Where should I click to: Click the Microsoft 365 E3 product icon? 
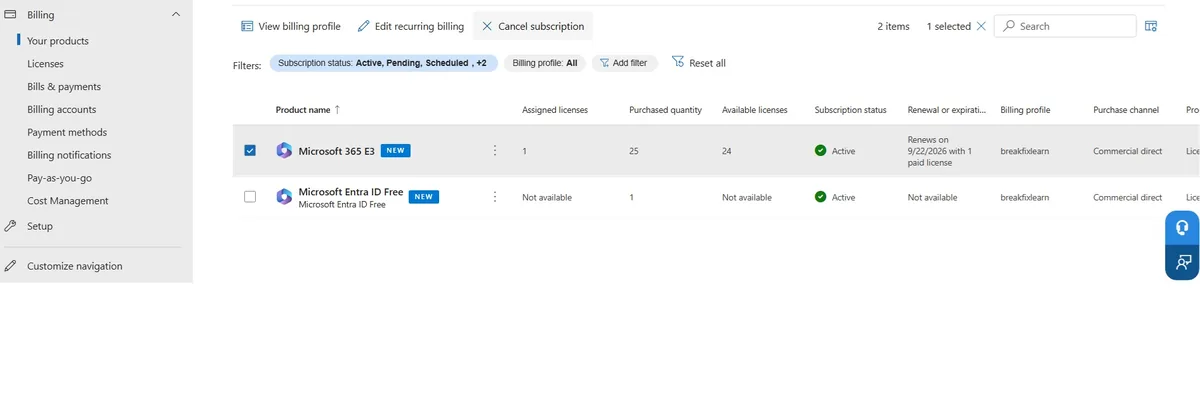[x=284, y=151]
